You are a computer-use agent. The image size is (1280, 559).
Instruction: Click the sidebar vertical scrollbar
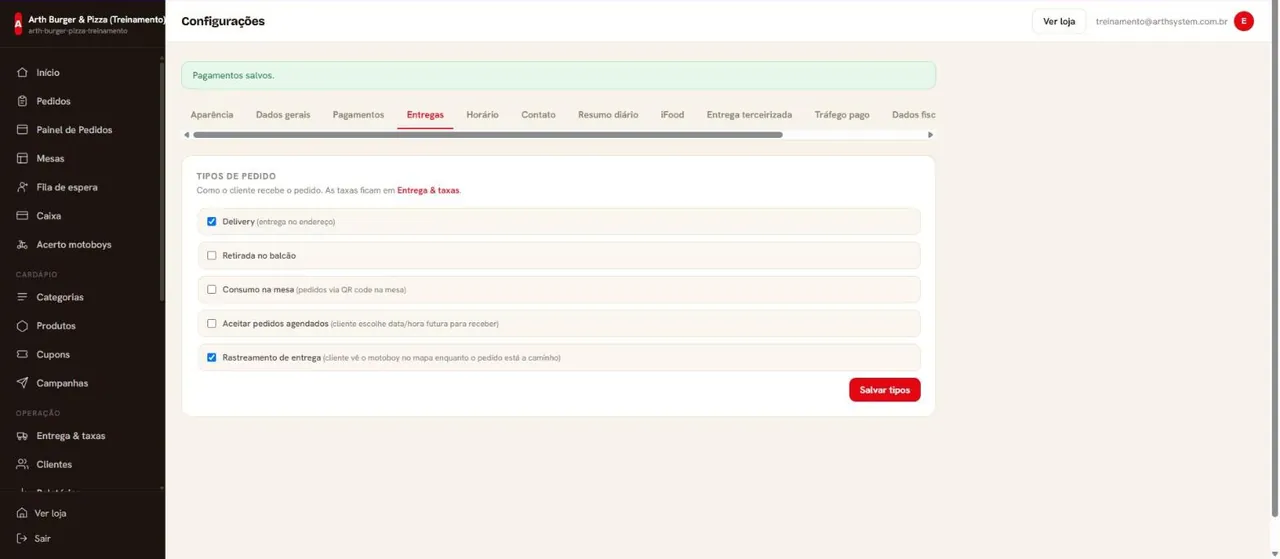click(x=162, y=180)
